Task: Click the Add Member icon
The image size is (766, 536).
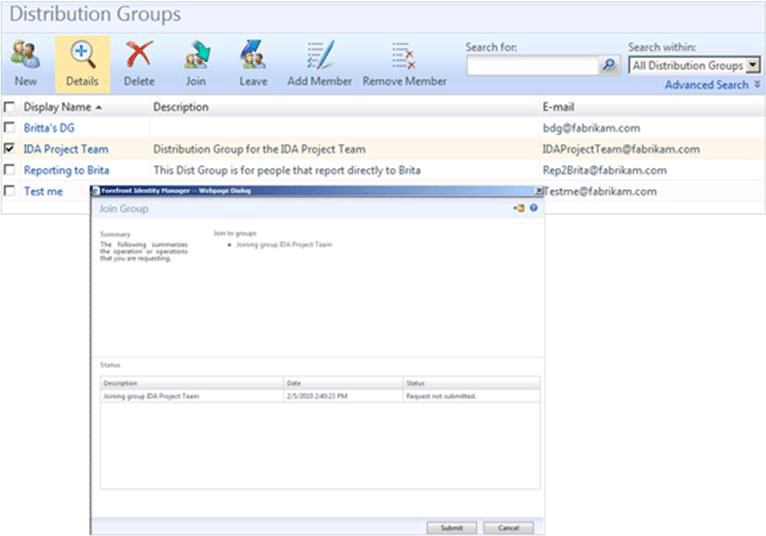Action: (x=320, y=55)
